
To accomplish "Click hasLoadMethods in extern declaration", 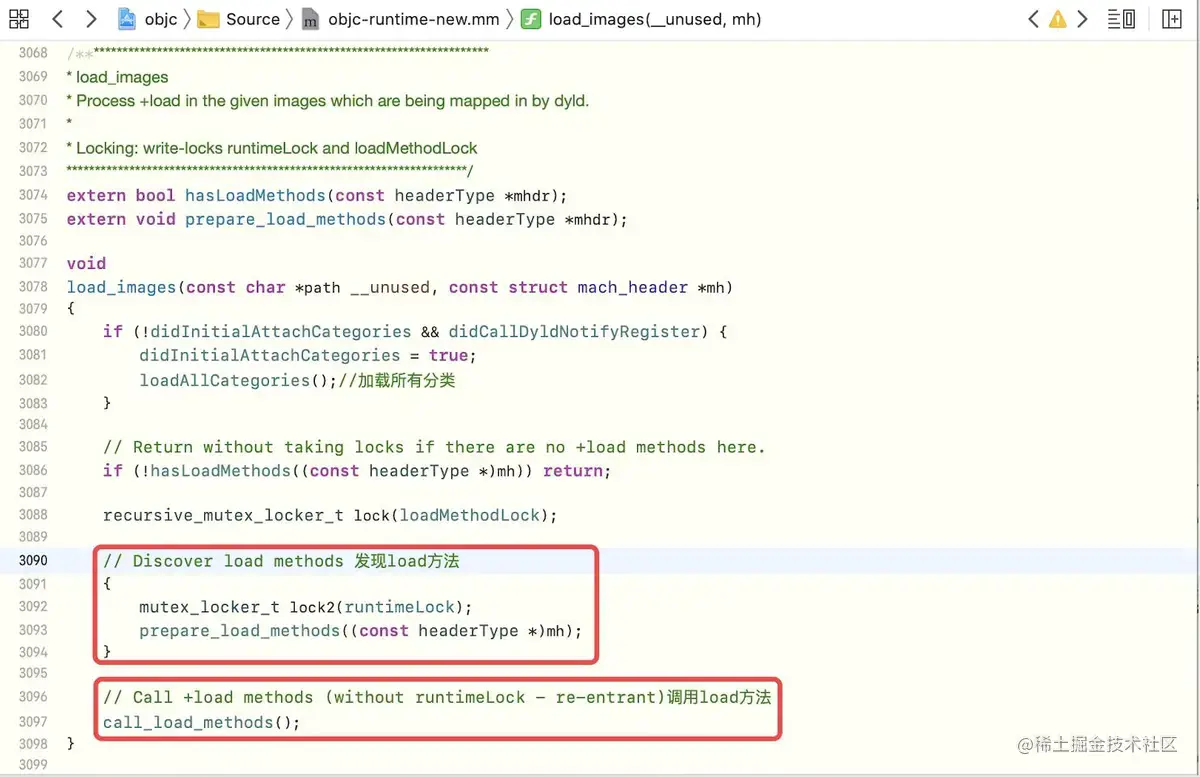I will pyautogui.click(x=257, y=195).
